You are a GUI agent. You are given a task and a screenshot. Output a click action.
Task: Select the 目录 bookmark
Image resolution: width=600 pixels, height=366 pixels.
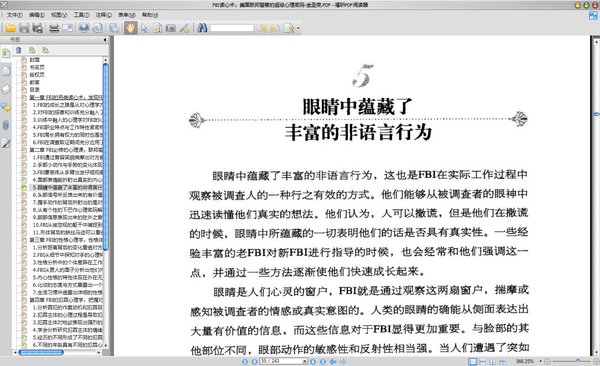click(34, 90)
